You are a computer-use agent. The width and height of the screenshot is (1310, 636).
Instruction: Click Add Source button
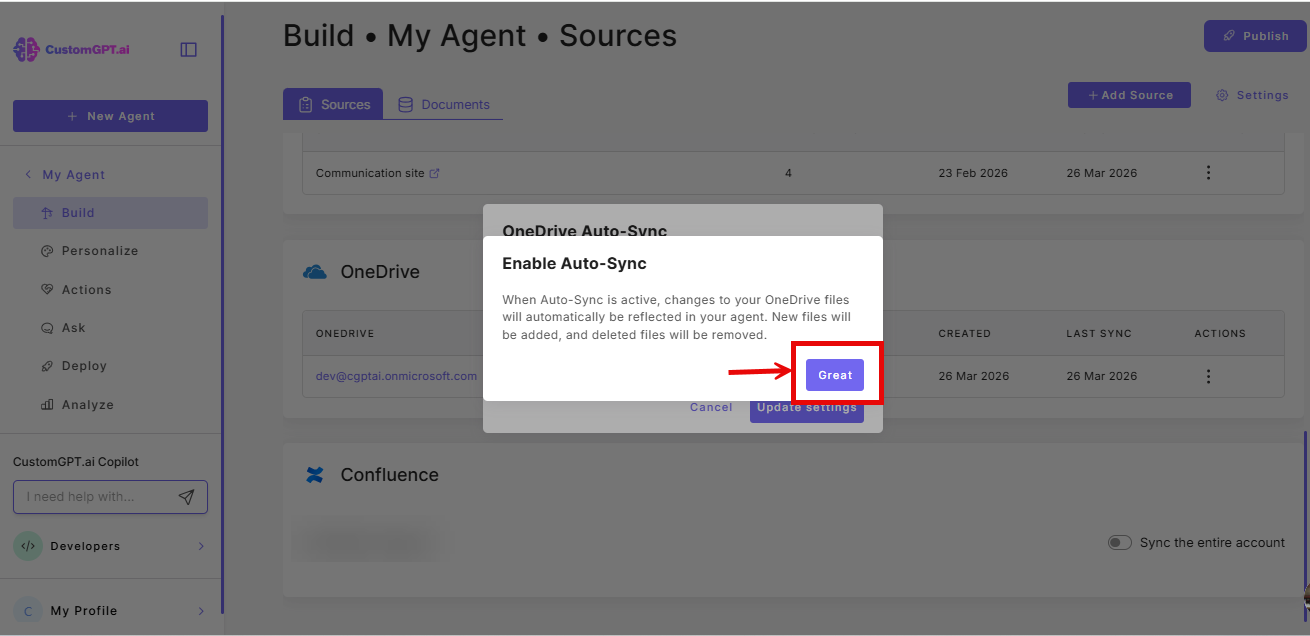(x=1129, y=95)
